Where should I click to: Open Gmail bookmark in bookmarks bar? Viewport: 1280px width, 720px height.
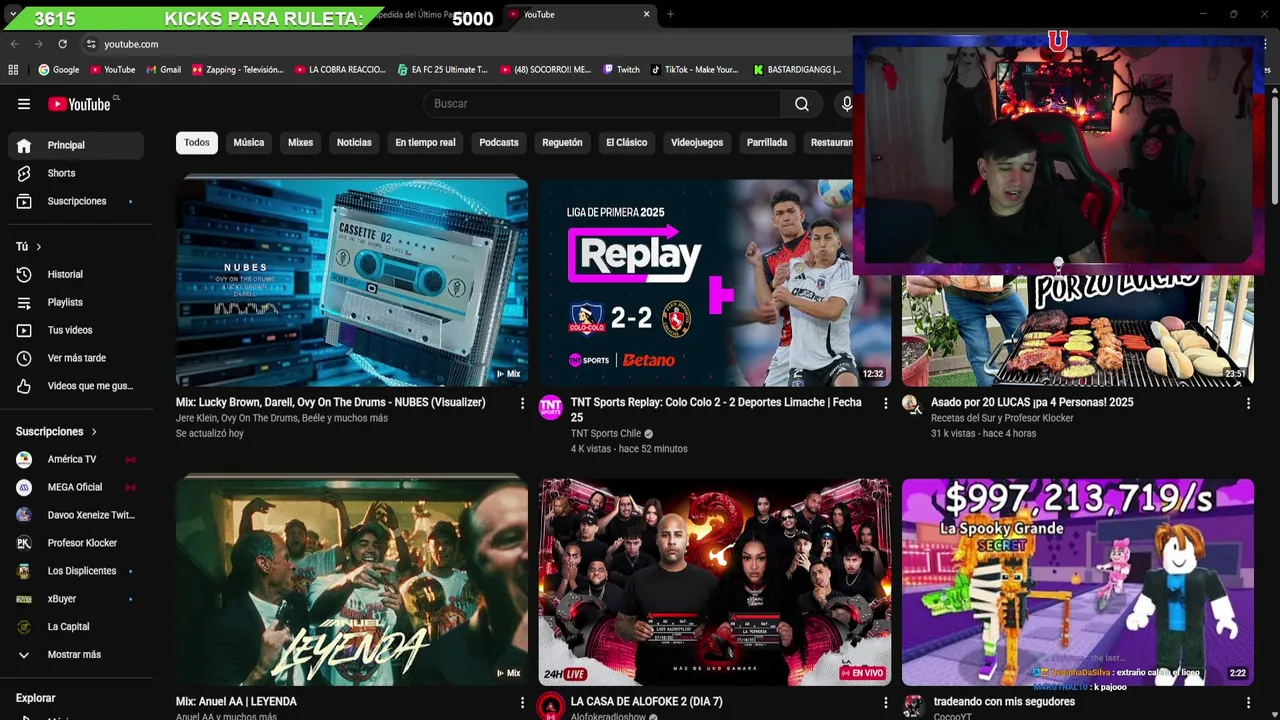coord(163,70)
